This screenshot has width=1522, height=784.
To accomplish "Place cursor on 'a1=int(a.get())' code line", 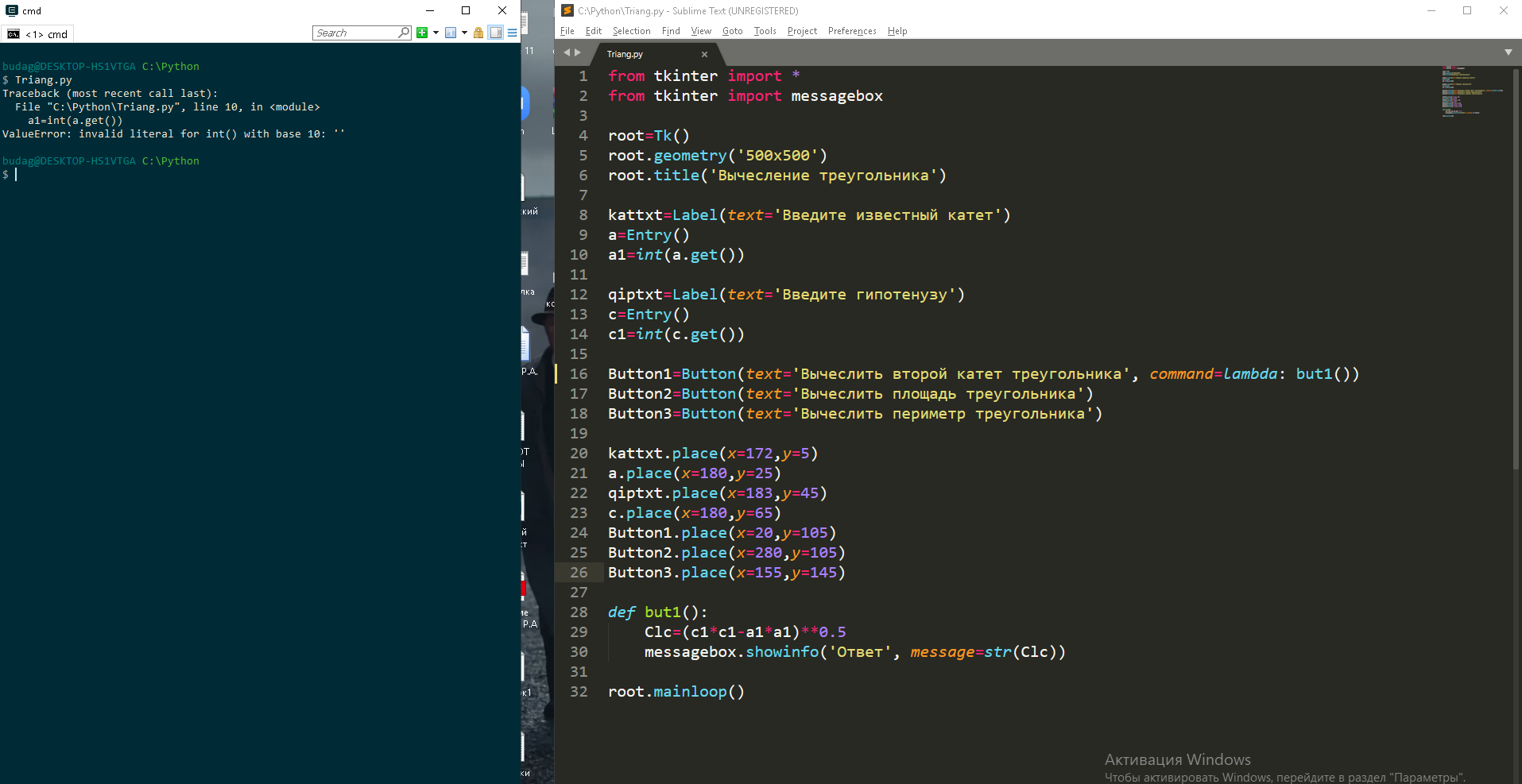I will coord(676,255).
